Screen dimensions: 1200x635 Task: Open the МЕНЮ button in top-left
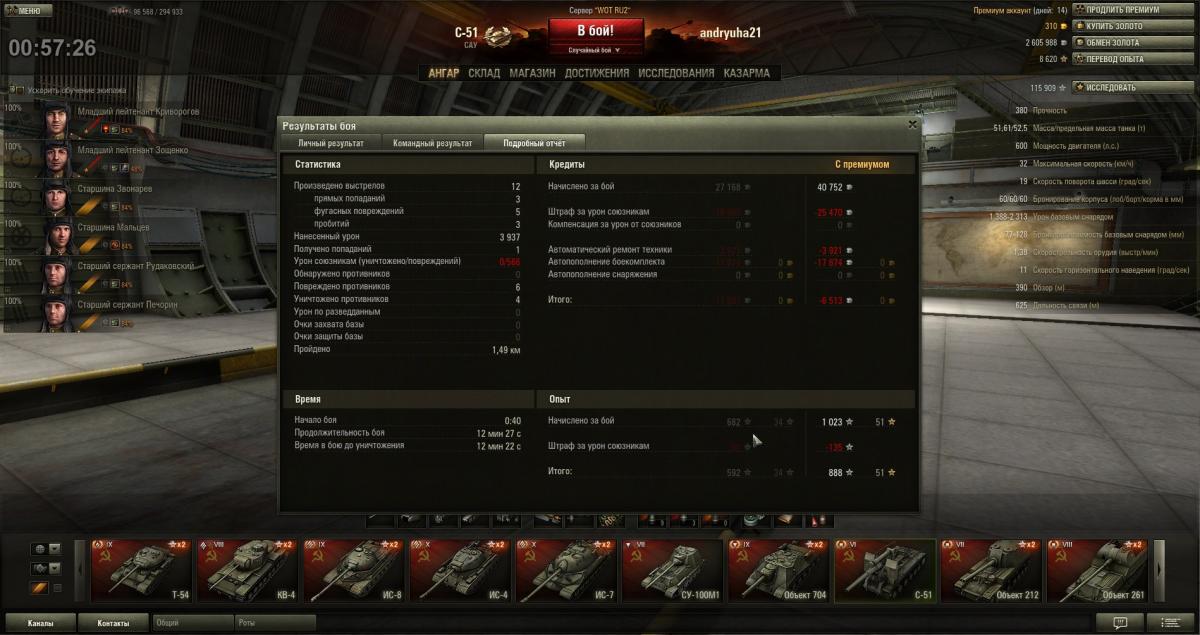(27, 10)
